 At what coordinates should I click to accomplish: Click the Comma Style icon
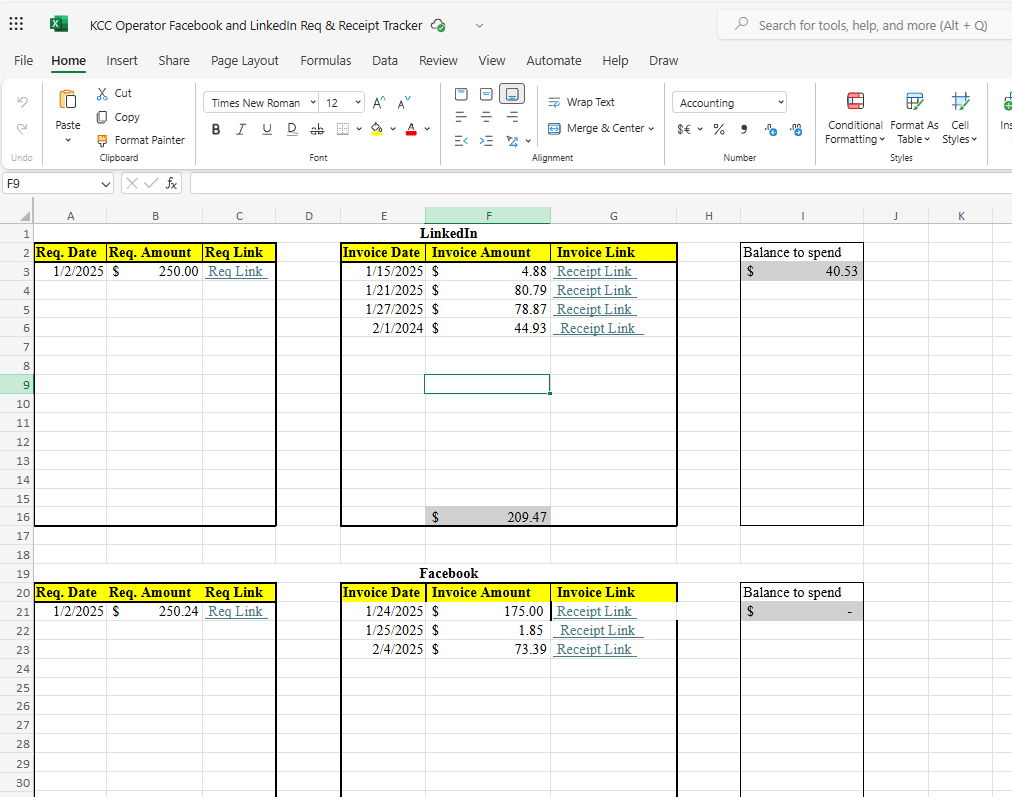(743, 127)
